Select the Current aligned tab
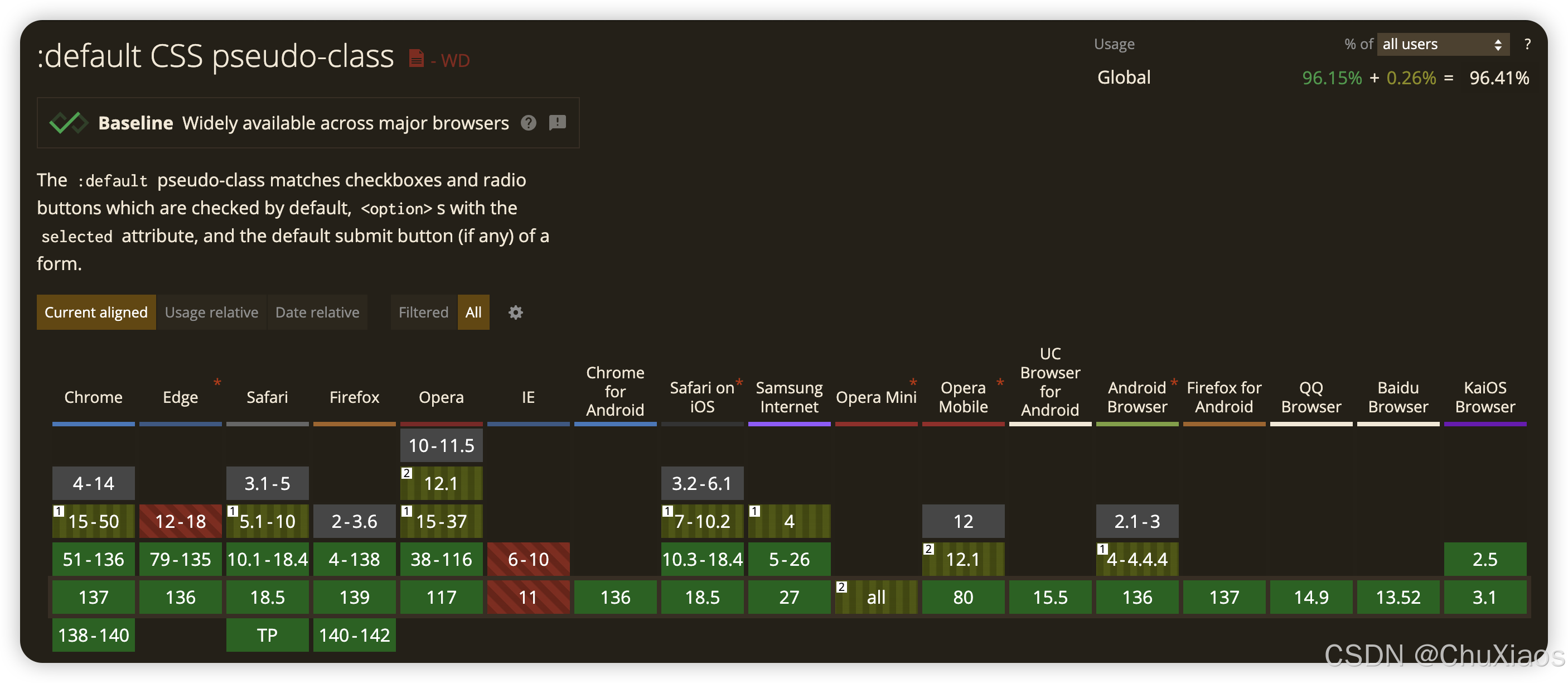 (96, 312)
